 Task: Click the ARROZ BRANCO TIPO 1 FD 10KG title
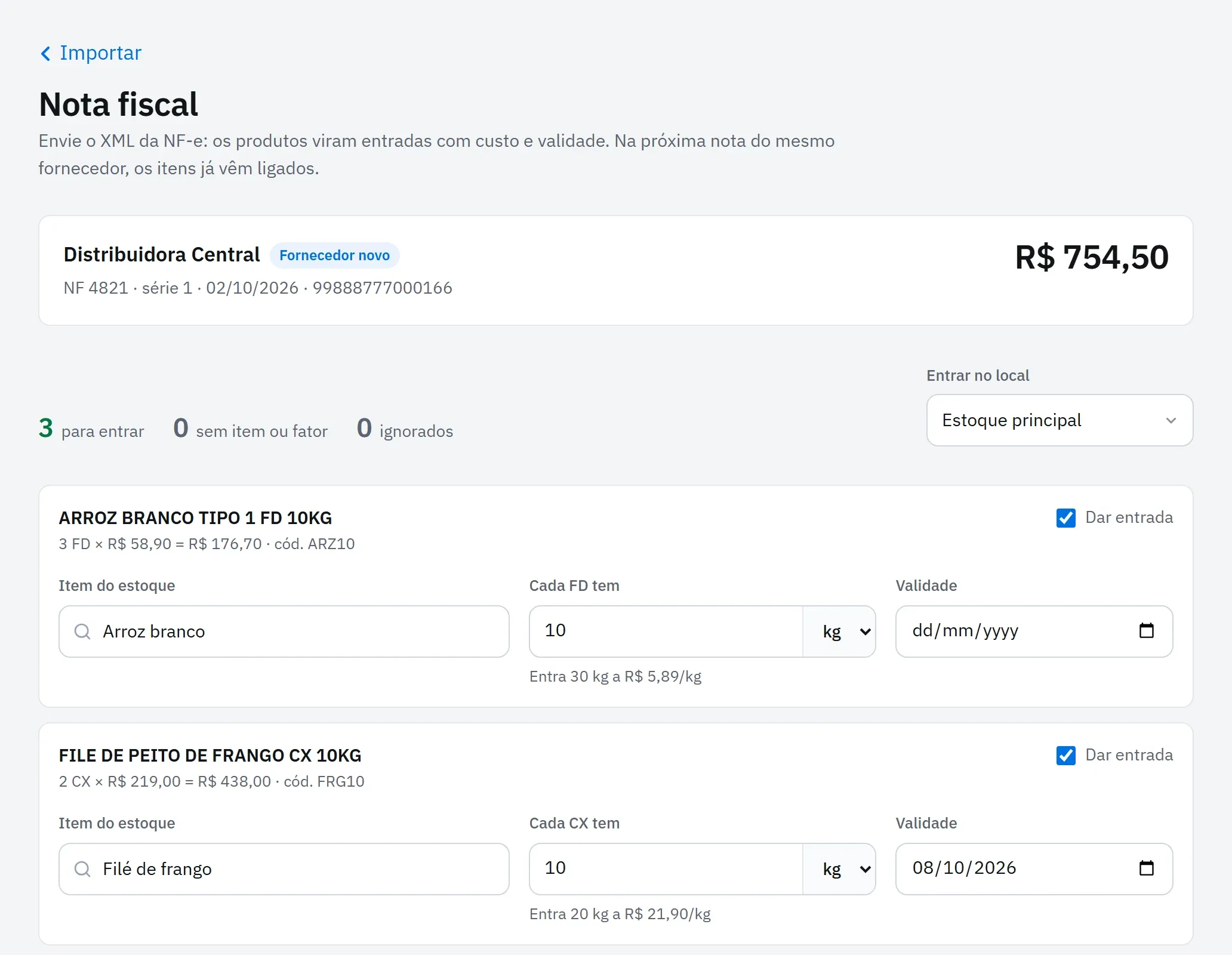point(195,518)
